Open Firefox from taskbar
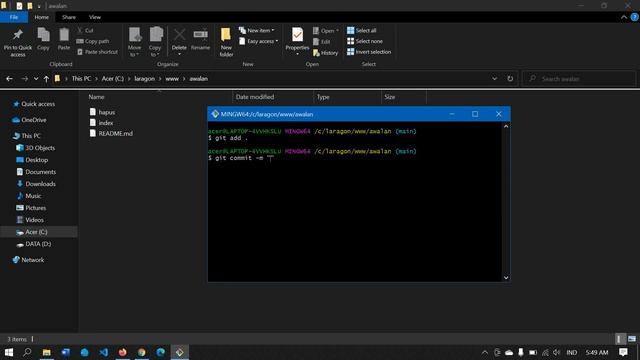 click(122, 352)
